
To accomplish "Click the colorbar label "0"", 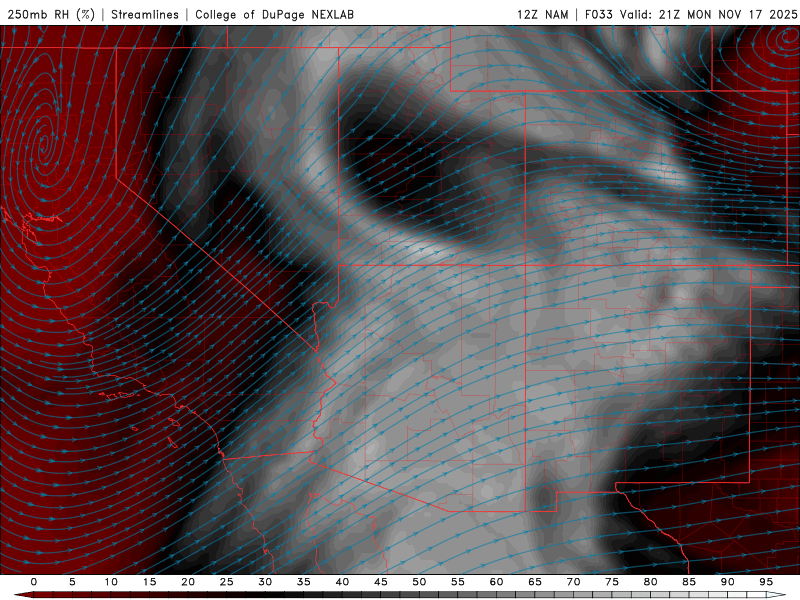I will pyautogui.click(x=34, y=582).
